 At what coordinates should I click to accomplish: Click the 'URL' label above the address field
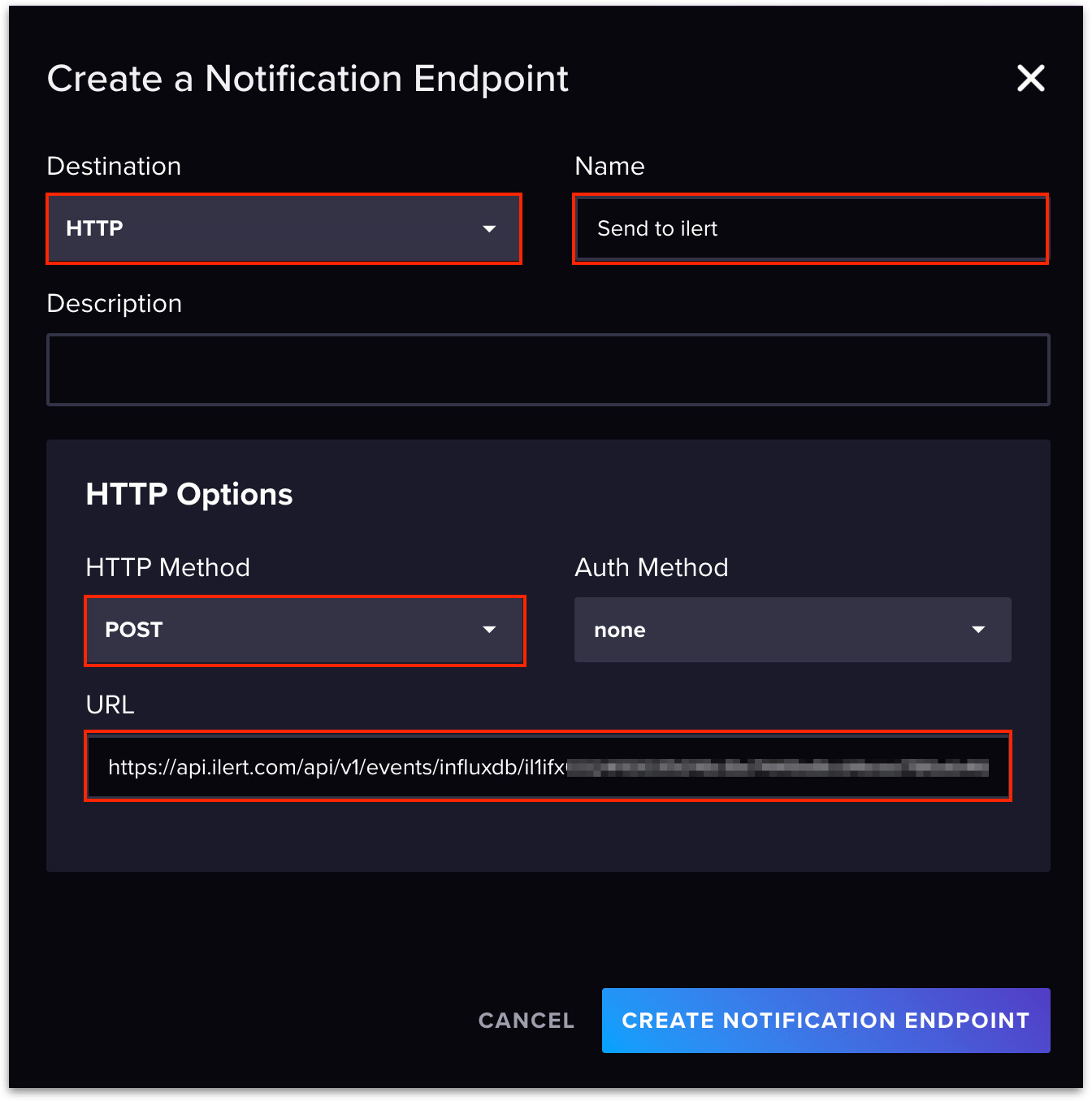tap(110, 704)
